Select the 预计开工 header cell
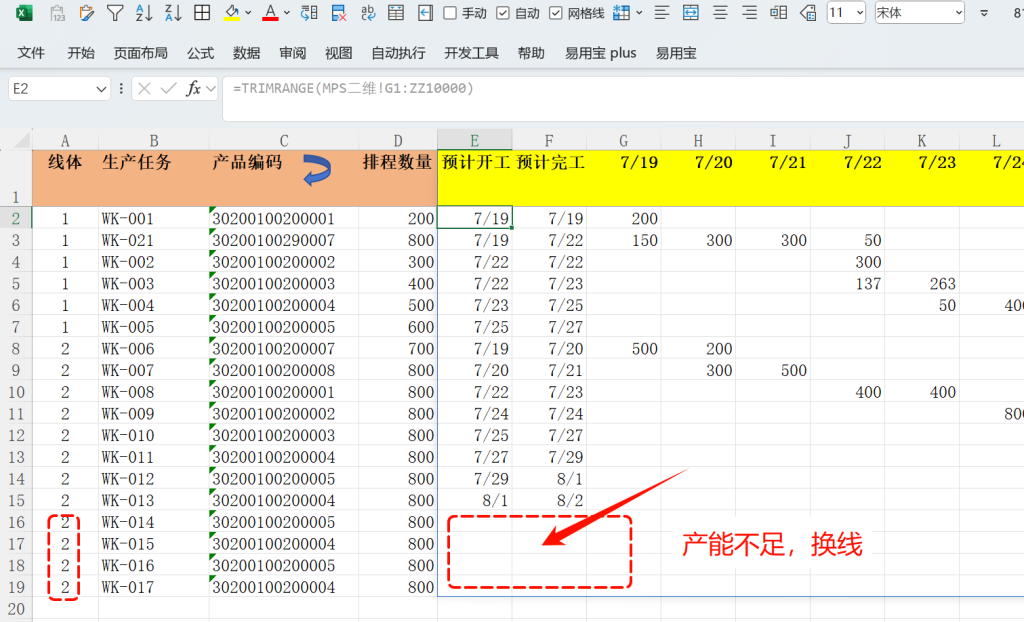 pyautogui.click(x=475, y=178)
